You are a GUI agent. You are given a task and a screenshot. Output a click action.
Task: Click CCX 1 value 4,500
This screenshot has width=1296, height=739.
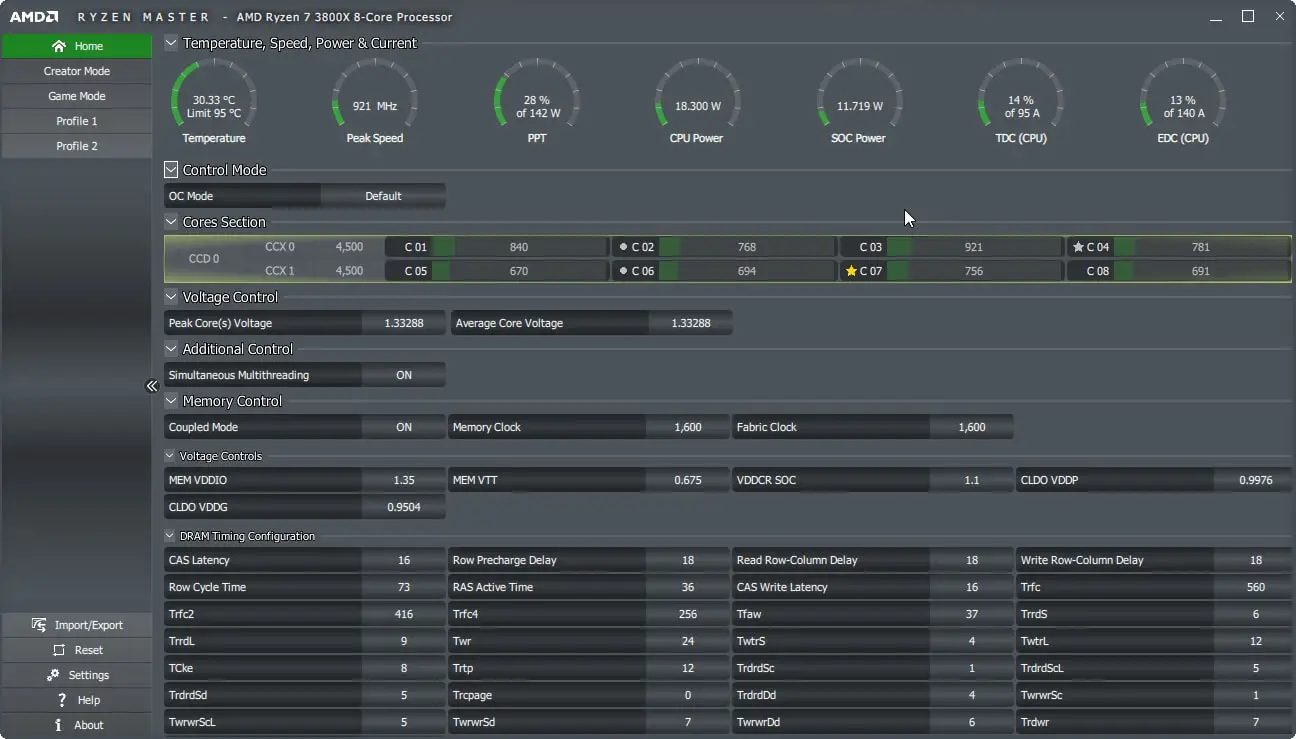(x=349, y=271)
